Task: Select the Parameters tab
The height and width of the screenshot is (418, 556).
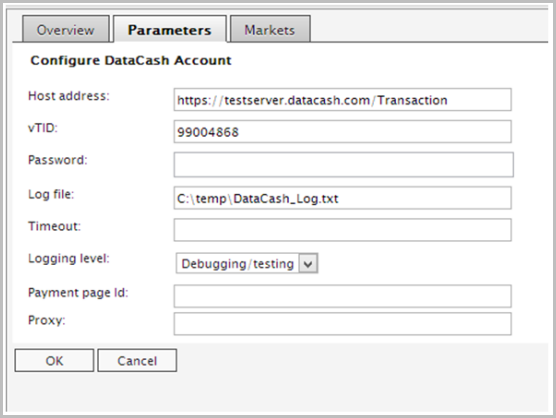Action: click(169, 29)
